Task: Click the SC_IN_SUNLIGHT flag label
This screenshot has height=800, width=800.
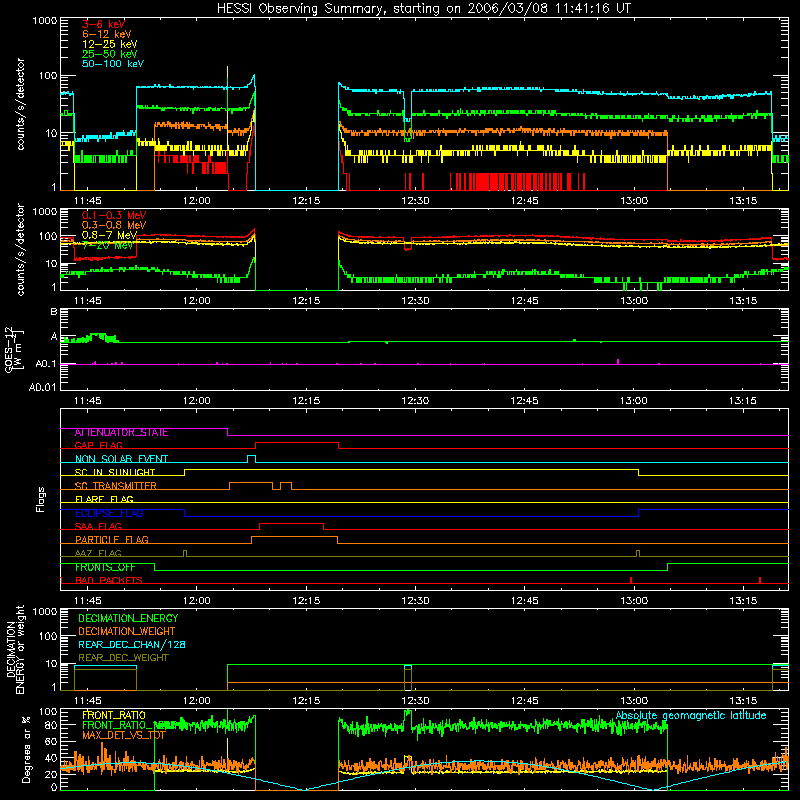Action: click(x=115, y=472)
